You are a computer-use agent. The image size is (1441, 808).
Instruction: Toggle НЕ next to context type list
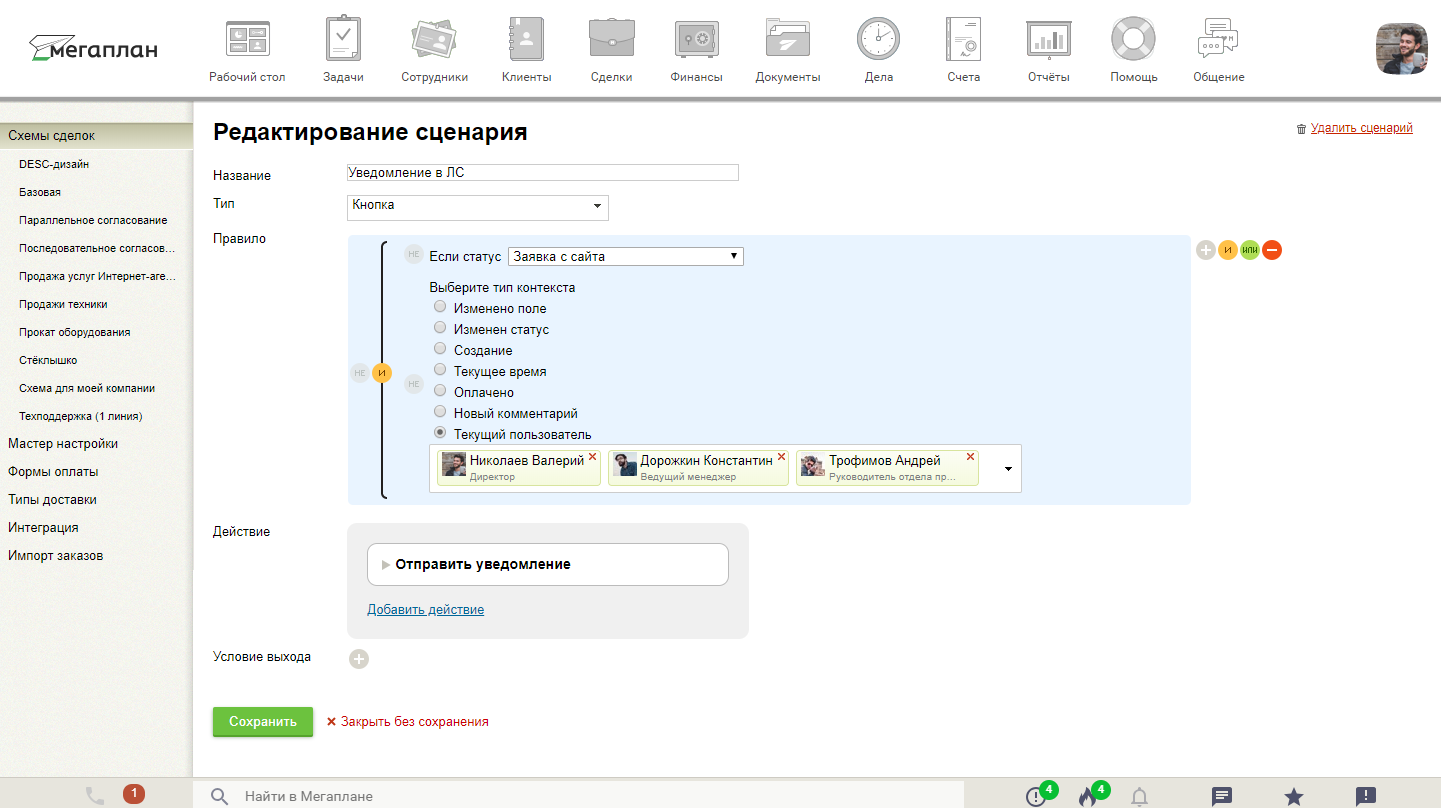point(413,383)
